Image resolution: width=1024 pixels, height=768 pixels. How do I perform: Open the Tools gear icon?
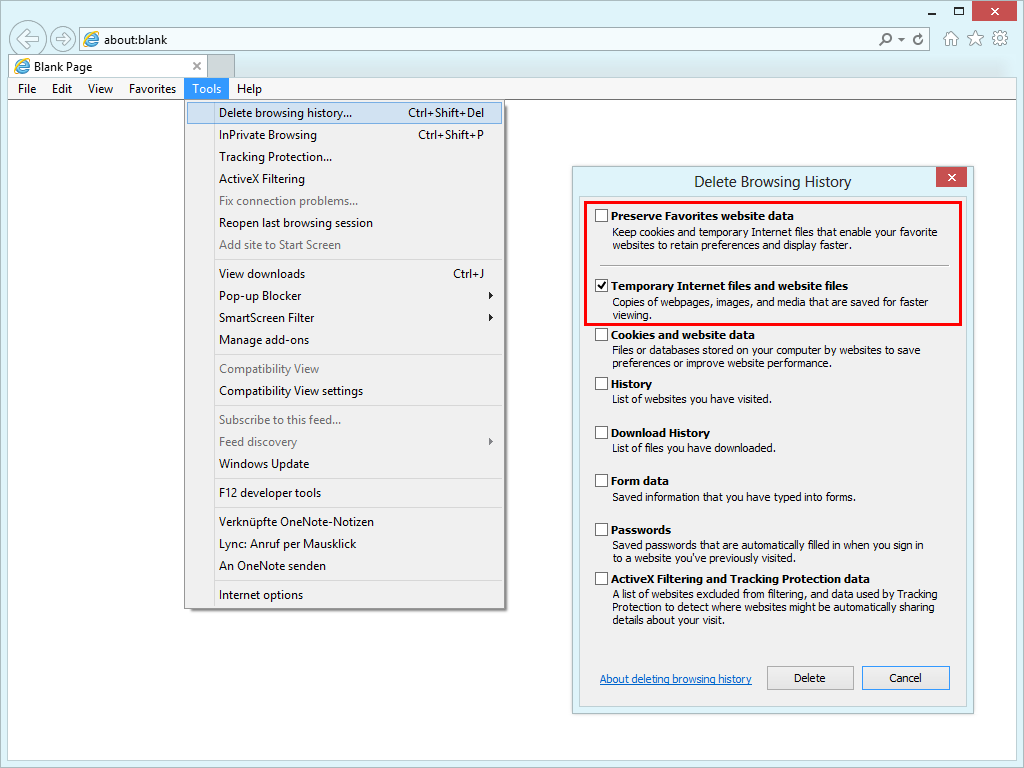(1000, 38)
